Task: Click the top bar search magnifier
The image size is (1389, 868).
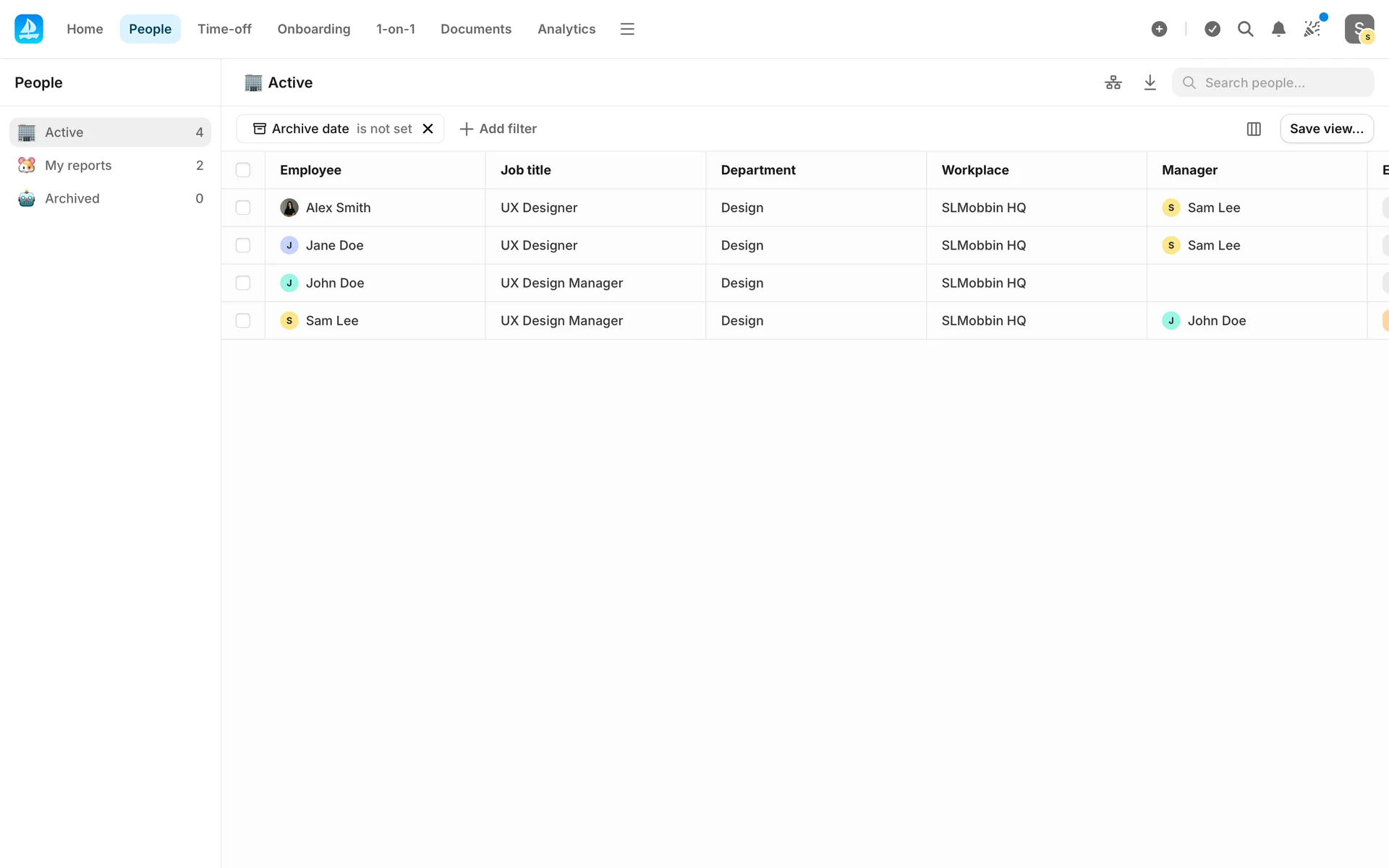Action: click(x=1245, y=29)
